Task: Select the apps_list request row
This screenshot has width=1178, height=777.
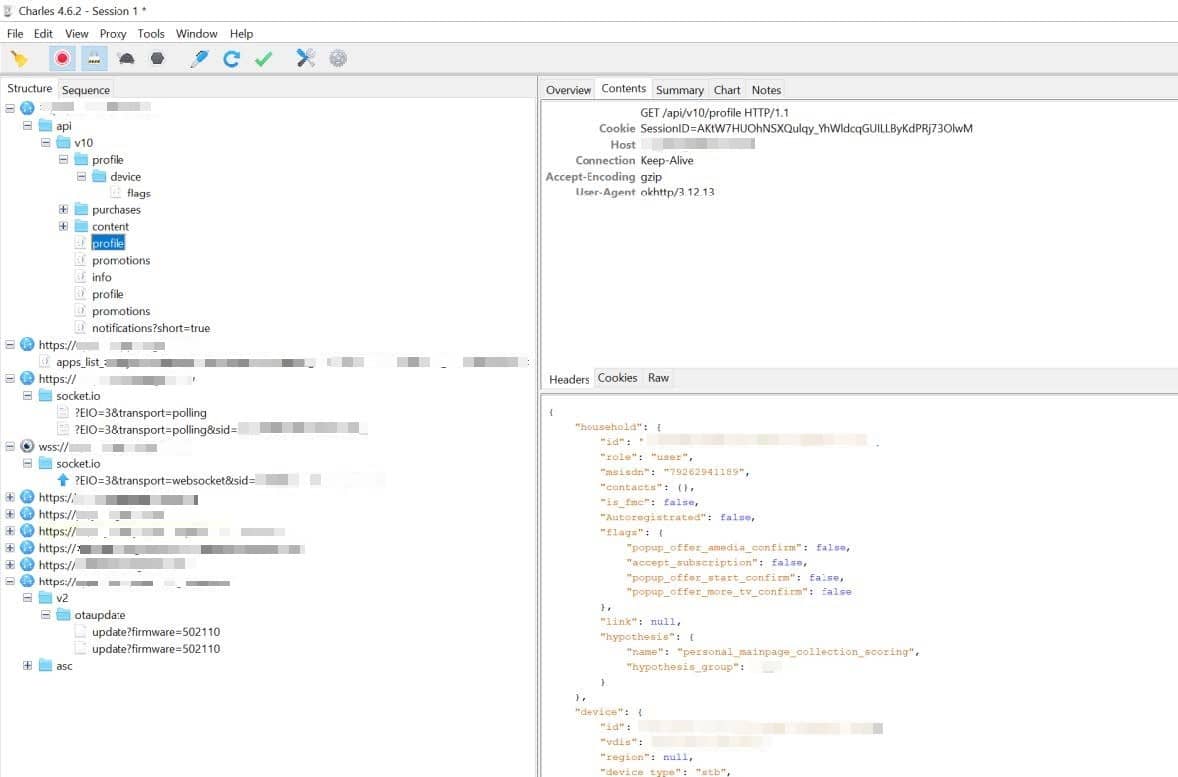Action: 285,362
